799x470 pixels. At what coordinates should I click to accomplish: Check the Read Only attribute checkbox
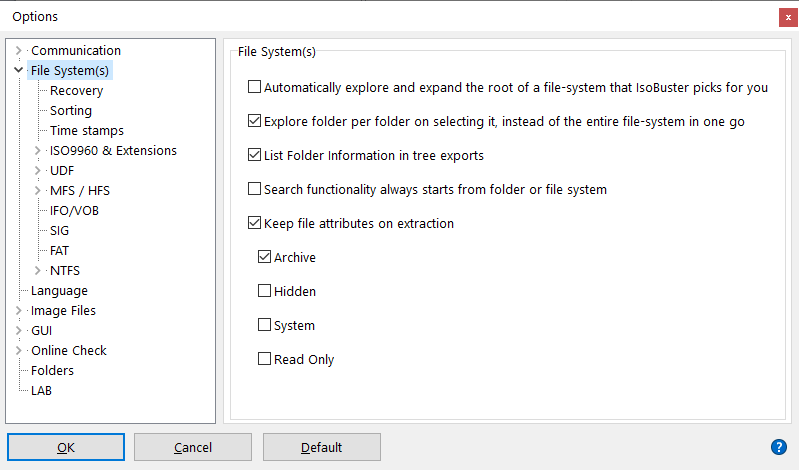pos(264,359)
